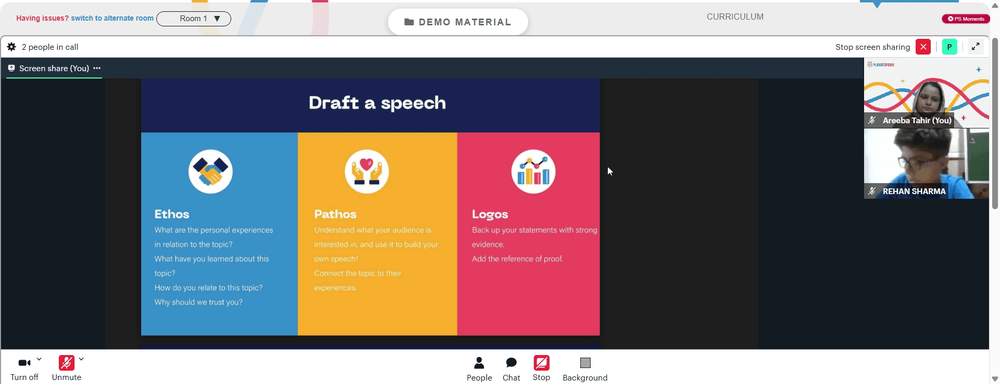Viewport: 1000px width, 384px height.
Task: Click the Draft a speech title
Action: [x=378, y=103]
